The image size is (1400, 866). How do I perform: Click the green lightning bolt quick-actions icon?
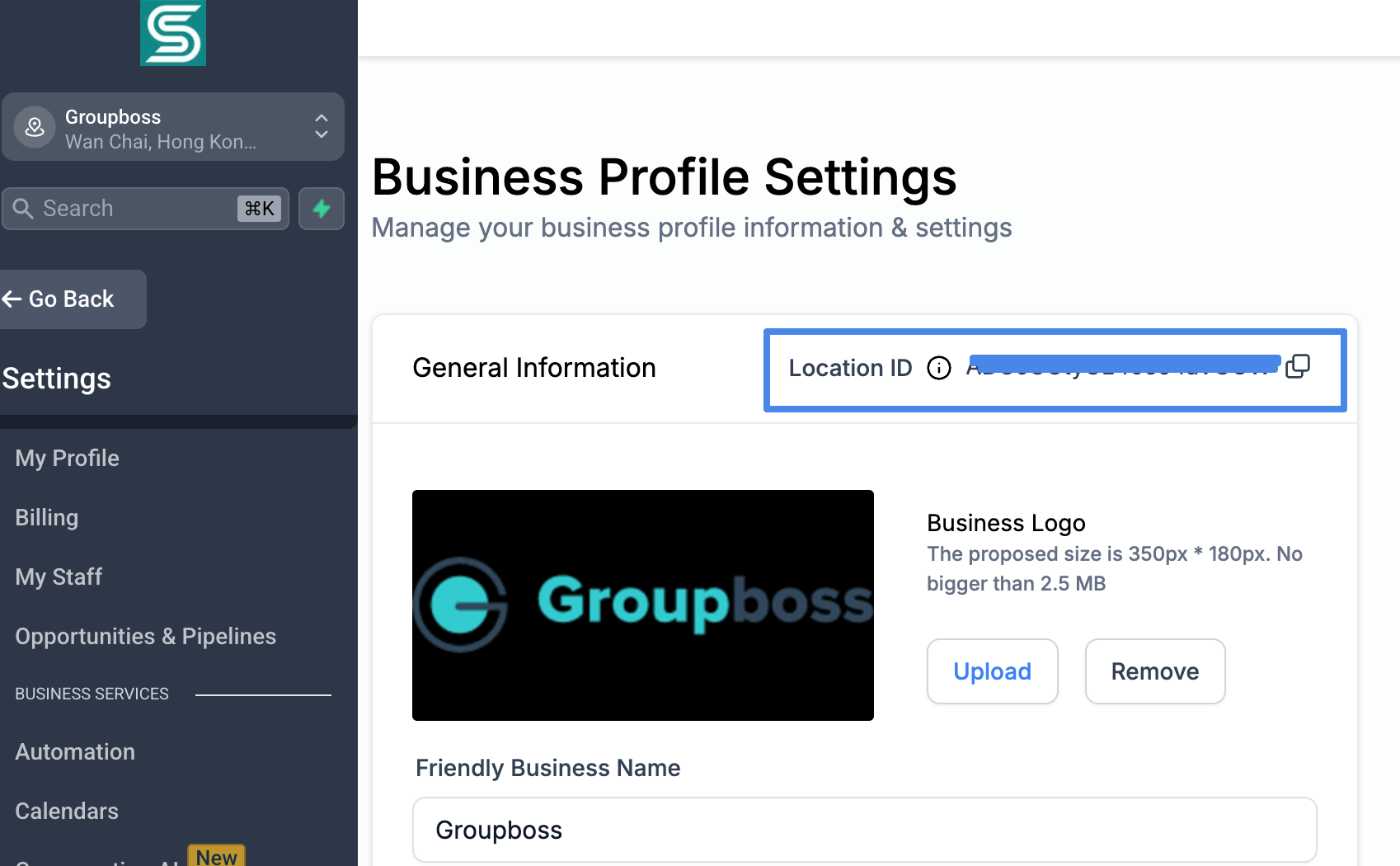pos(322,209)
